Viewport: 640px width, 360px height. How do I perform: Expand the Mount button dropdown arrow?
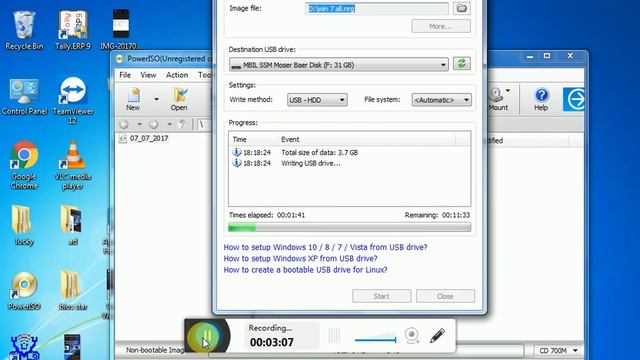pos(508,91)
